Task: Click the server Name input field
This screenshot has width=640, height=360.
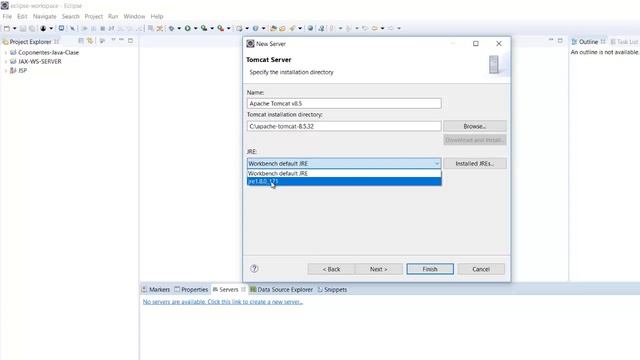Action: click(344, 103)
